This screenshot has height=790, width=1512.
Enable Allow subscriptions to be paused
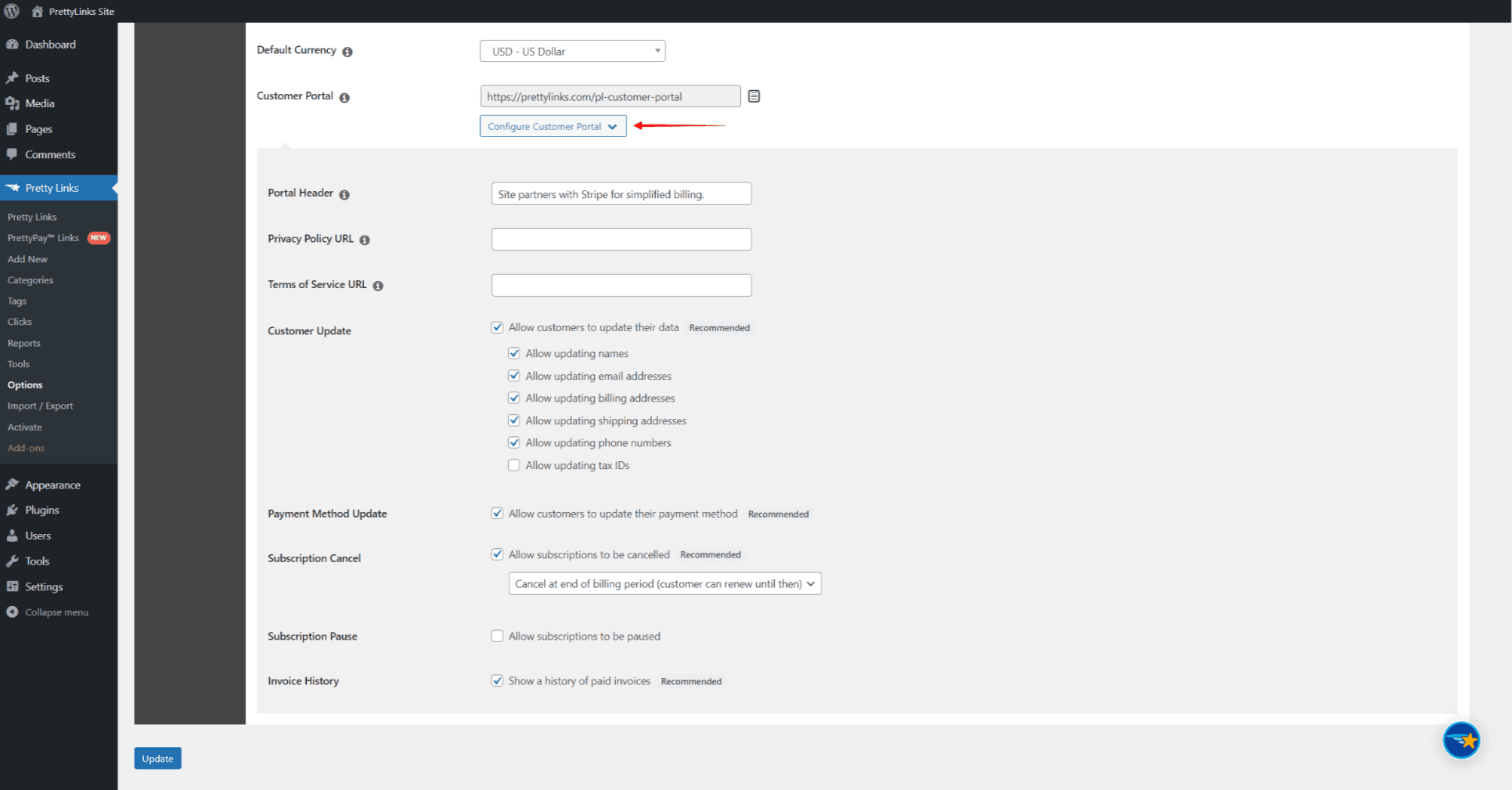pos(497,636)
